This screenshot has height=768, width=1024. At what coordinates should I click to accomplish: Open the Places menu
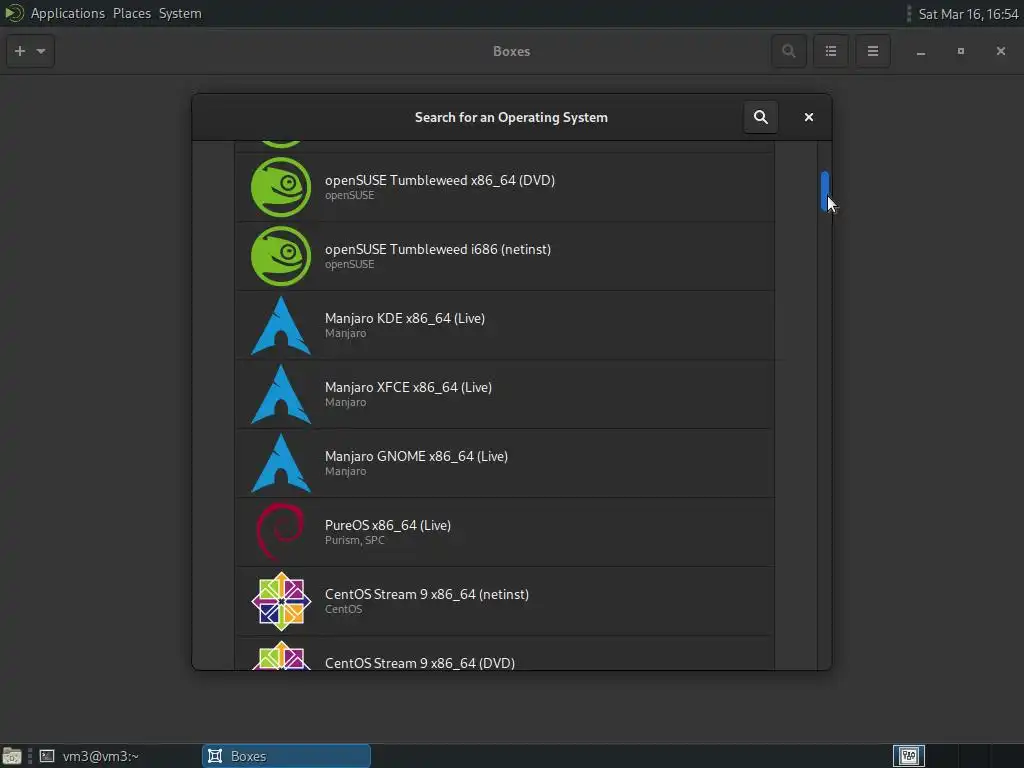132,13
